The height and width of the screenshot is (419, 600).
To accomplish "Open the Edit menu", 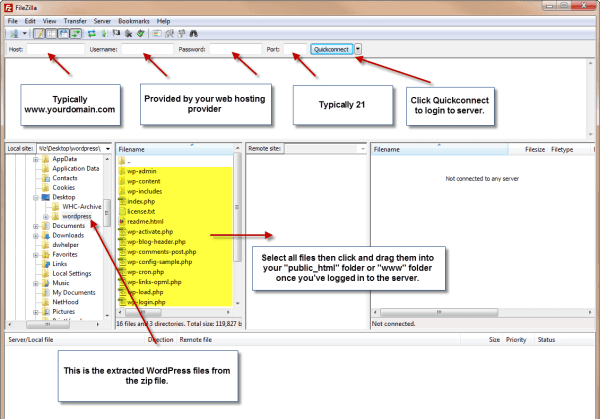I will [x=30, y=21].
